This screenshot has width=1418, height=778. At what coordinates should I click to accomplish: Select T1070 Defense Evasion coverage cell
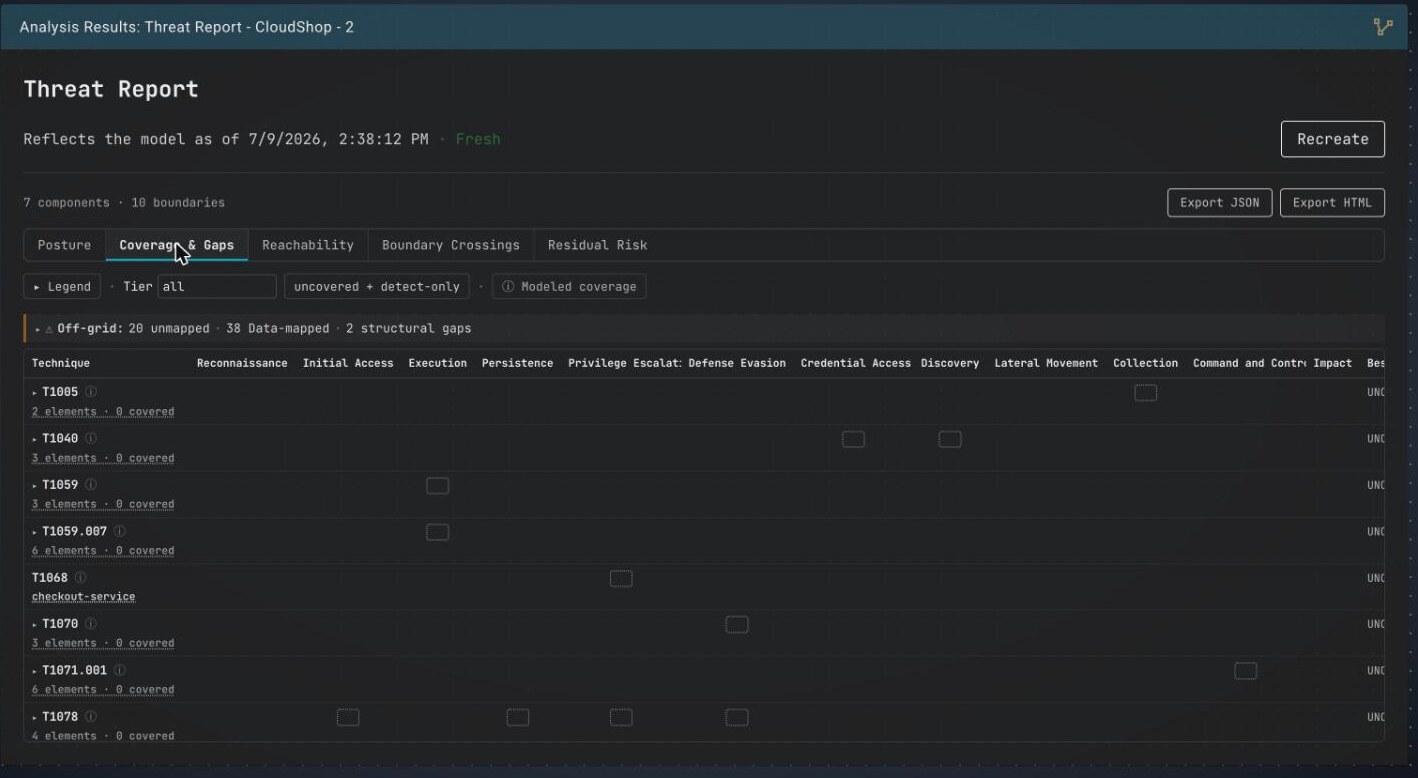tap(737, 625)
